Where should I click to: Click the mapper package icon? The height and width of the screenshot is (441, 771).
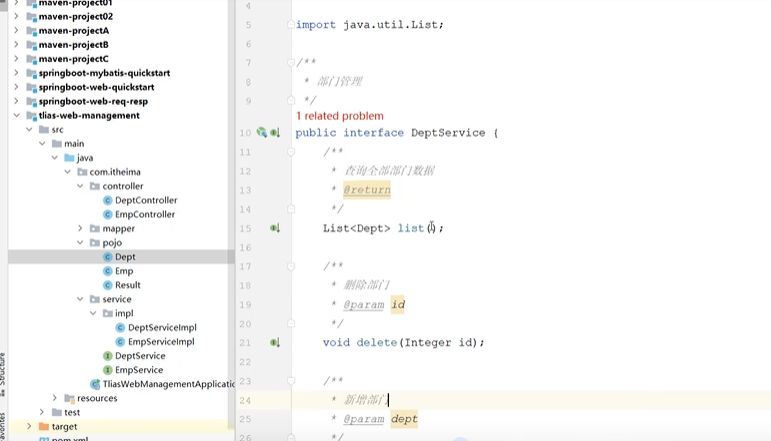coord(95,229)
